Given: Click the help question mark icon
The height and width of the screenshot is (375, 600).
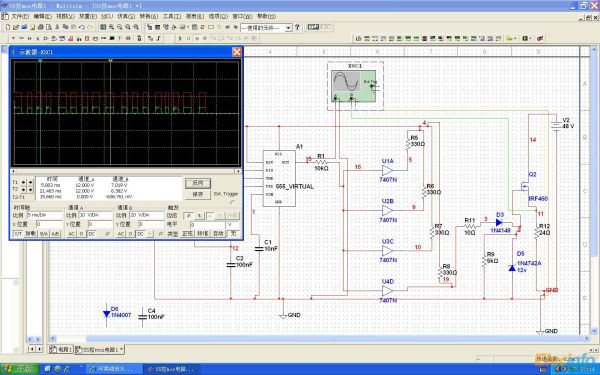Looking at the screenshot, I should (297, 27).
